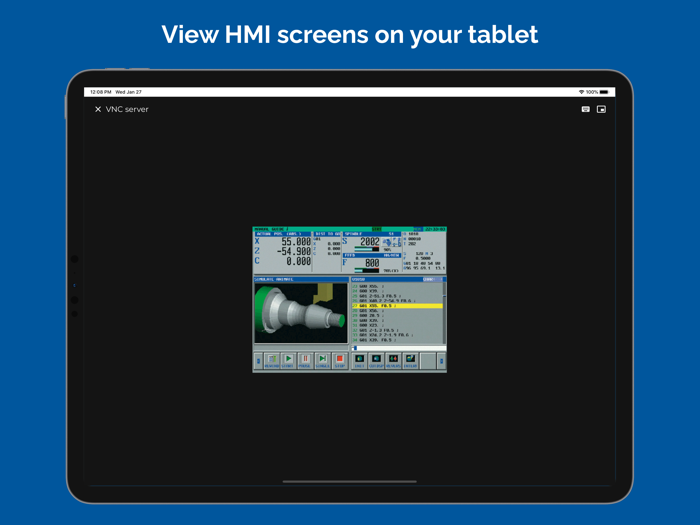The width and height of the screenshot is (700, 525).
Task: Click the X axis value 55.000
Action: [296, 242]
